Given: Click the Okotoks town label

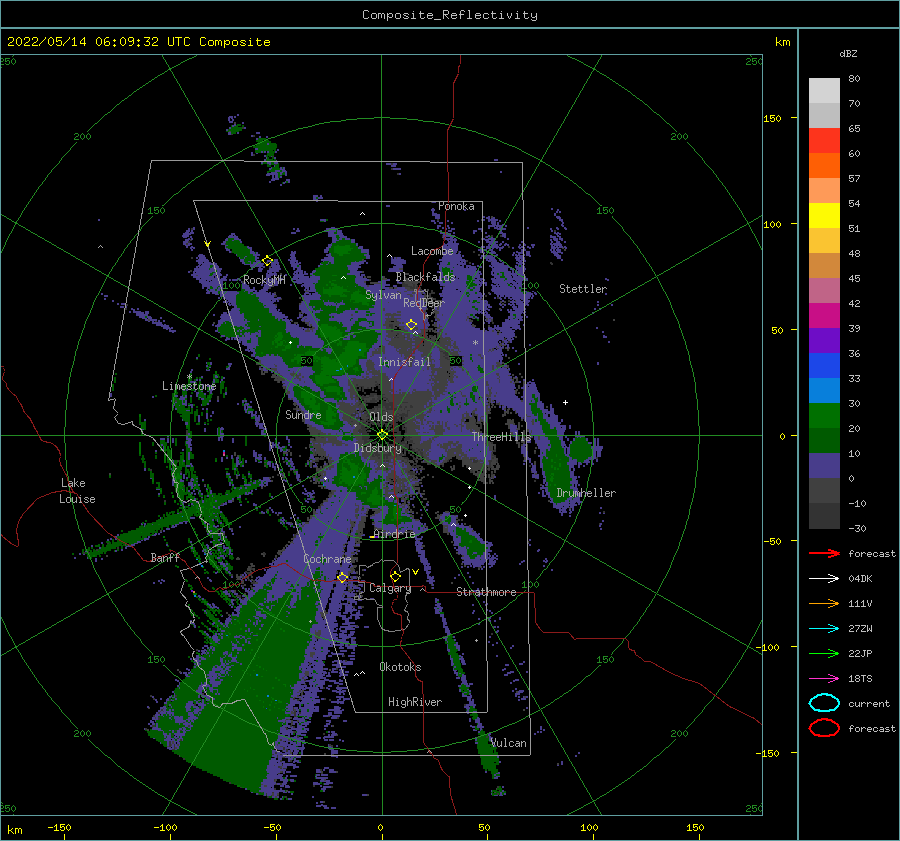Looking at the screenshot, I should click(400, 667).
